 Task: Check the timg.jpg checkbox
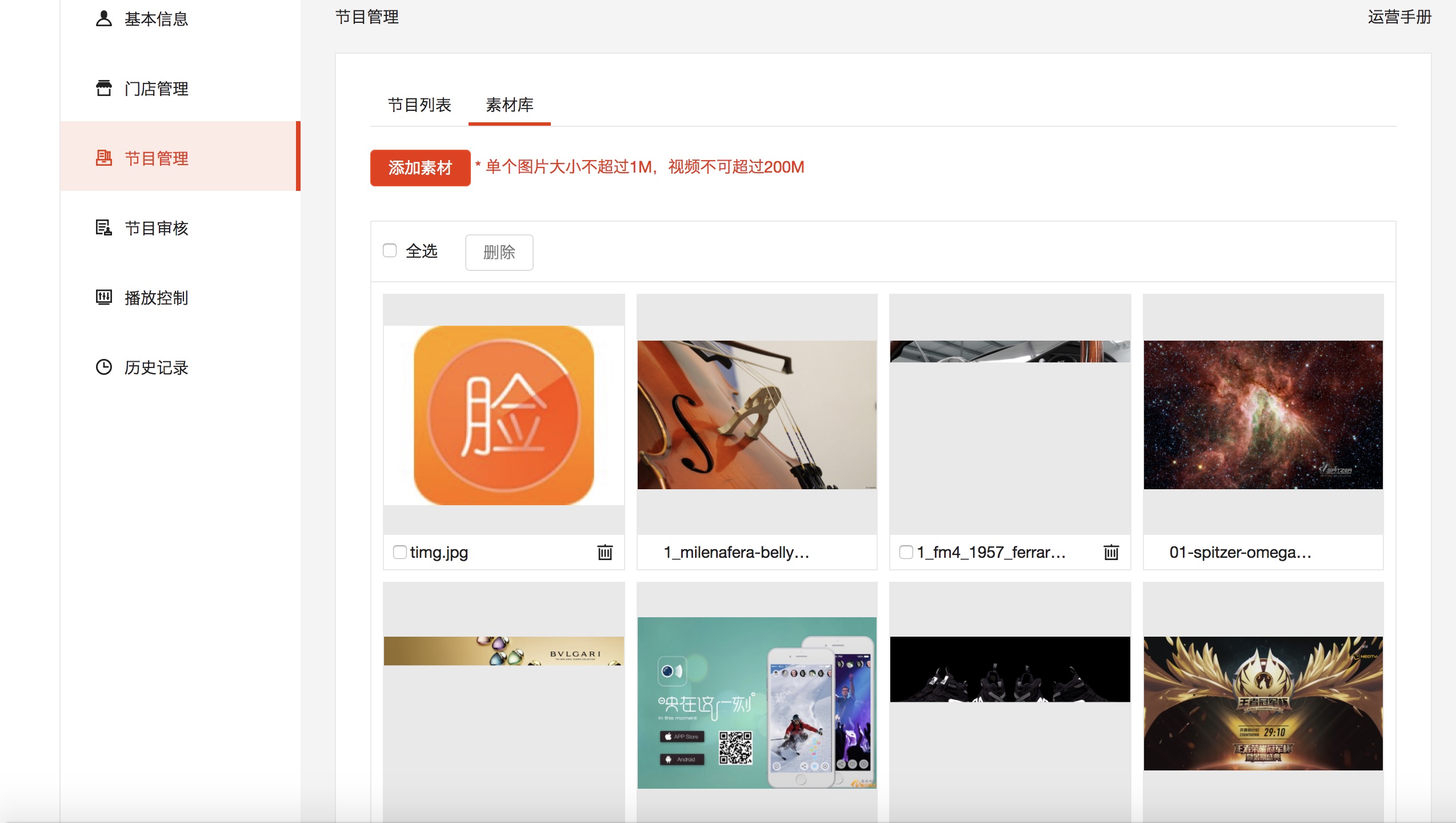pos(400,552)
